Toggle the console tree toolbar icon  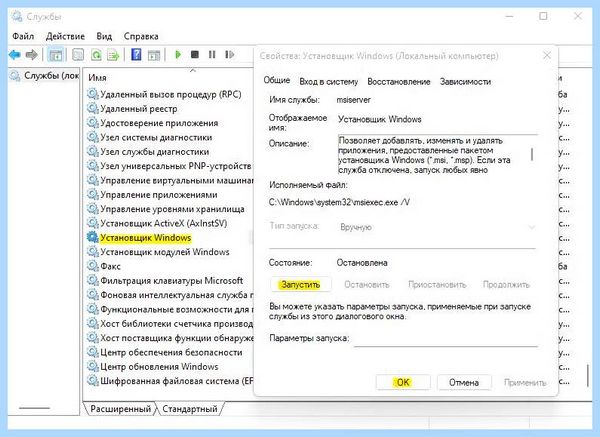55,55
